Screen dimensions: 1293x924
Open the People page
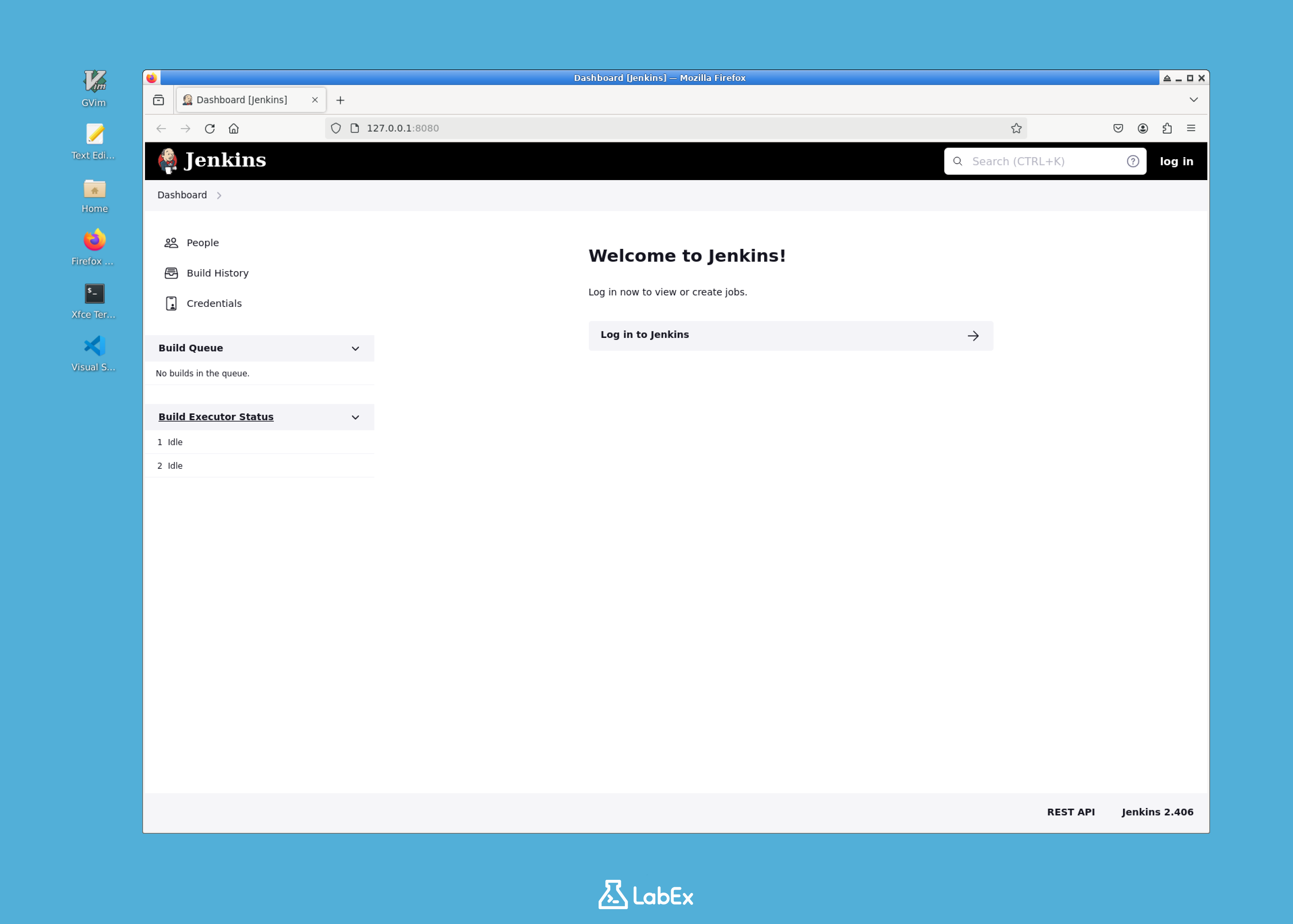pos(202,242)
